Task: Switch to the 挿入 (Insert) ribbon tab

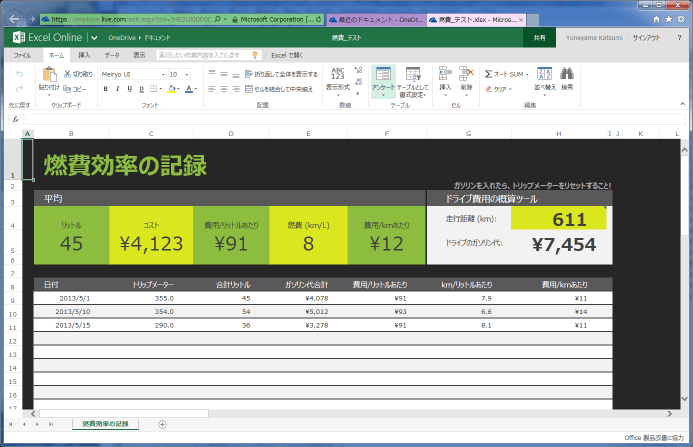Action: pos(84,55)
